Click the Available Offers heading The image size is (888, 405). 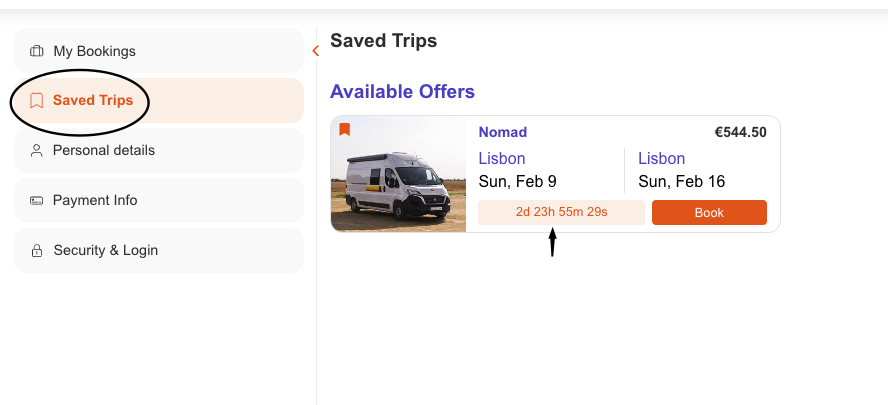pyautogui.click(x=402, y=92)
